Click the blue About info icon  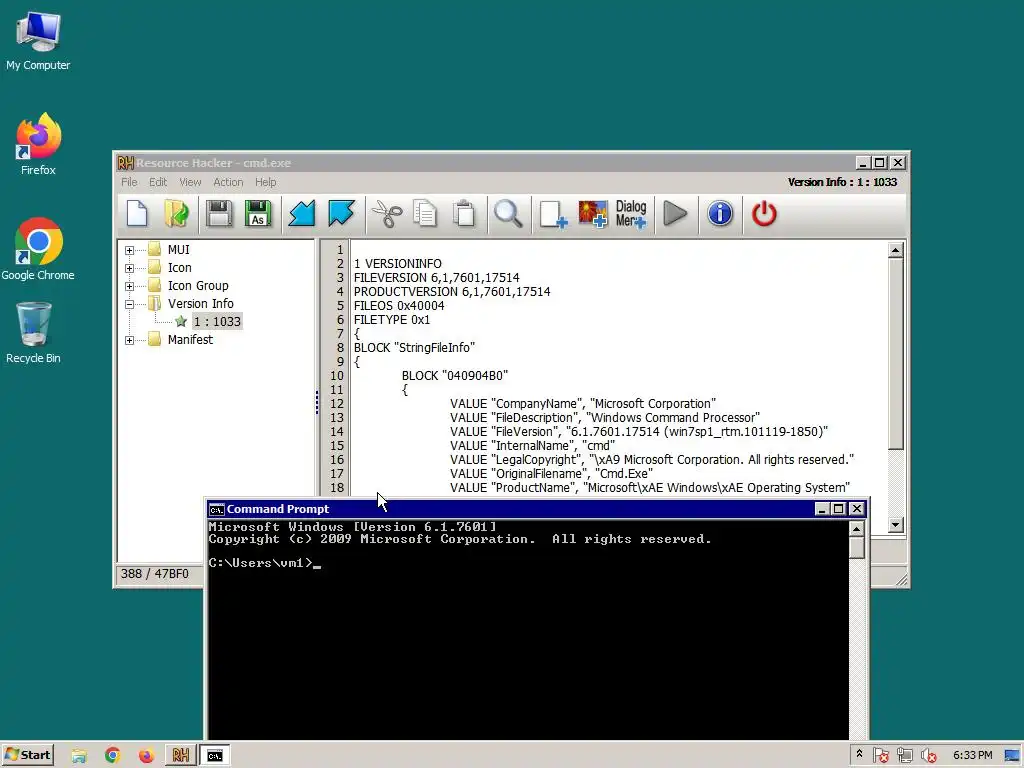tap(720, 214)
